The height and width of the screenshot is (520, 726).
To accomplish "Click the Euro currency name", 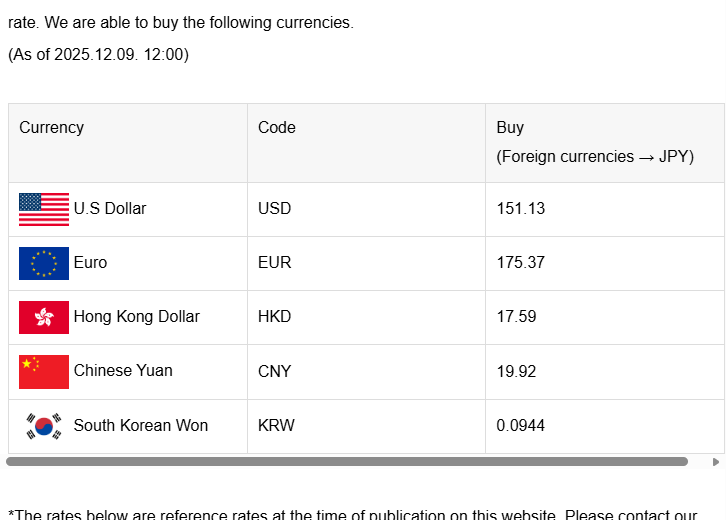I will click(x=90, y=263).
